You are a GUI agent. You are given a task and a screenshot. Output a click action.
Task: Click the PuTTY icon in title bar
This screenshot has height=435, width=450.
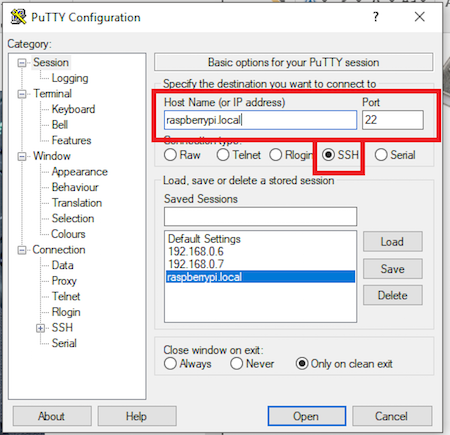coord(18,17)
